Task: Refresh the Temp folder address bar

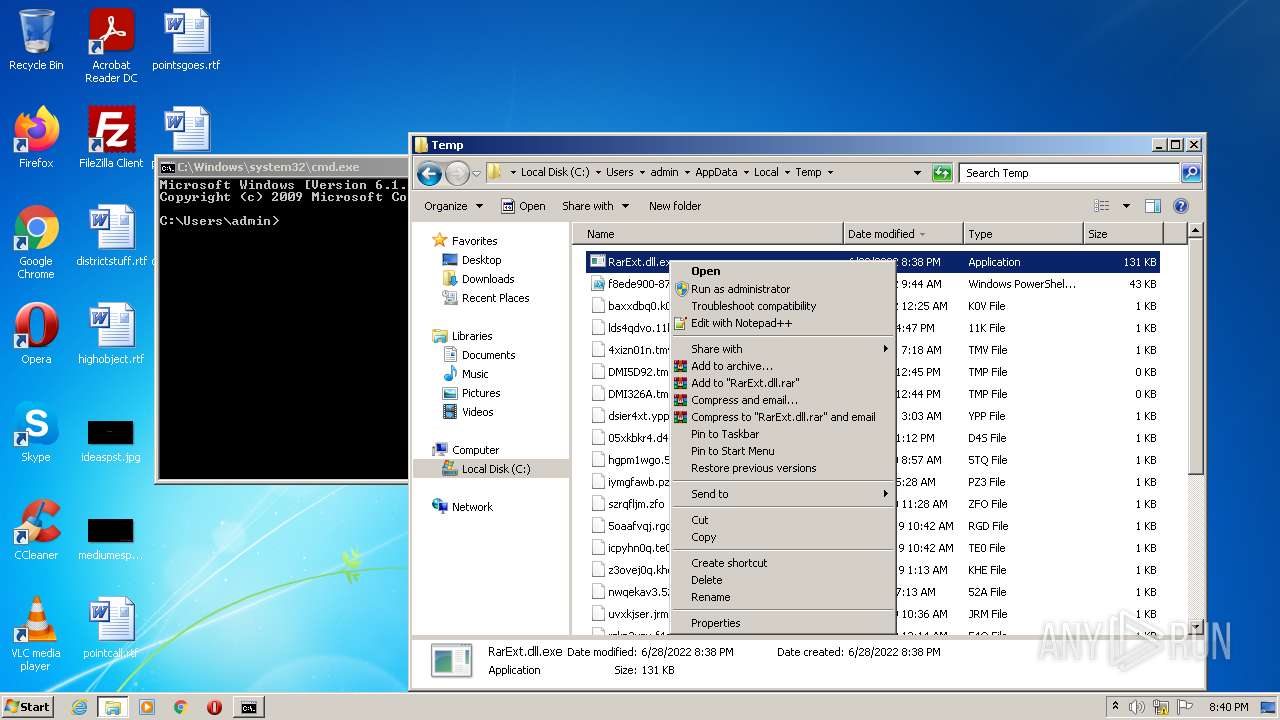Action: 942,173
